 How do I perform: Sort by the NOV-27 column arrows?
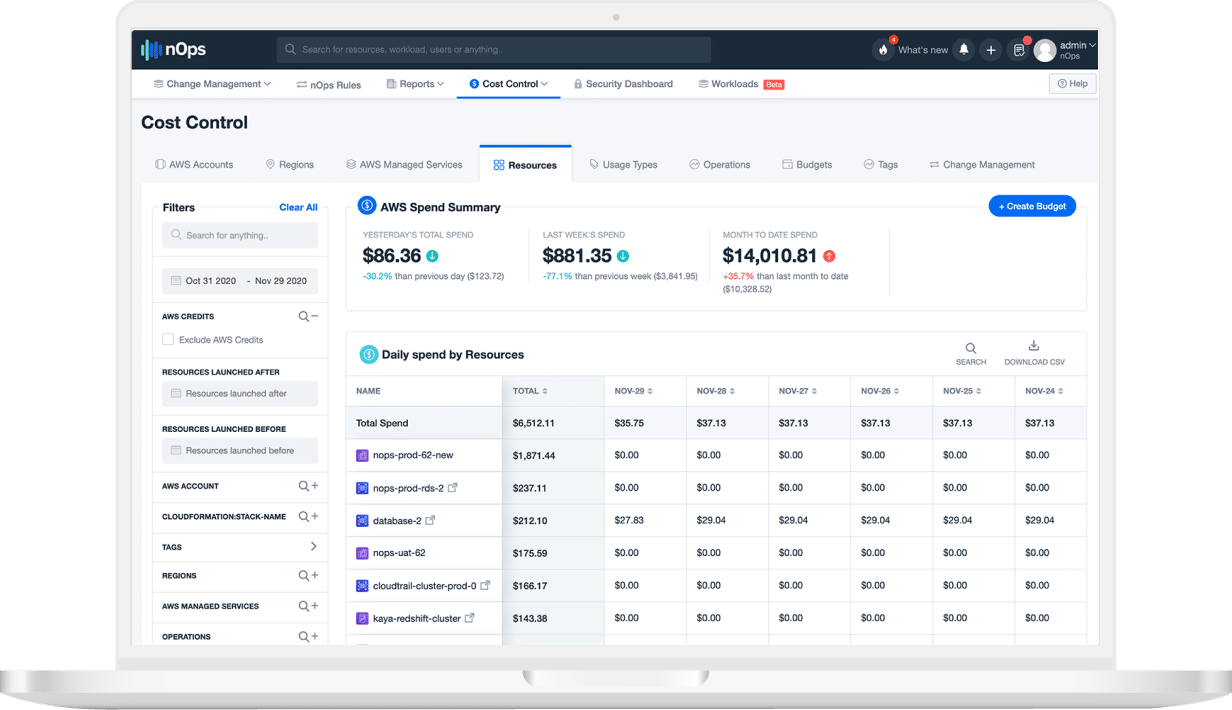point(816,391)
